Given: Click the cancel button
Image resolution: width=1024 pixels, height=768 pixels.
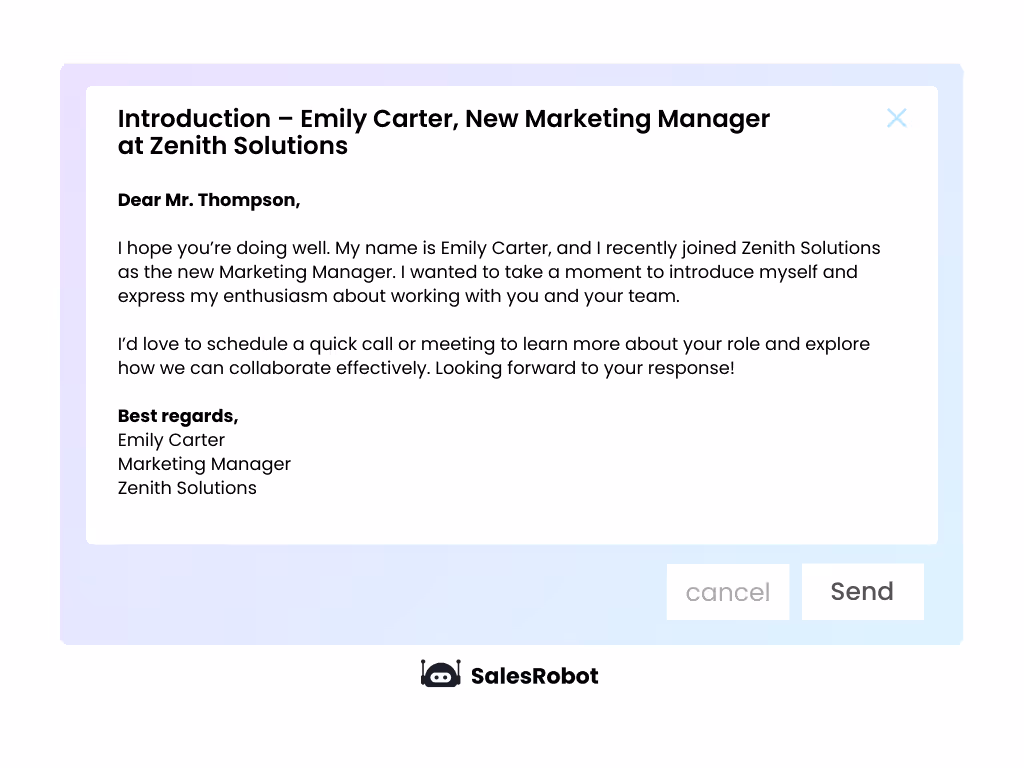Looking at the screenshot, I should (727, 591).
